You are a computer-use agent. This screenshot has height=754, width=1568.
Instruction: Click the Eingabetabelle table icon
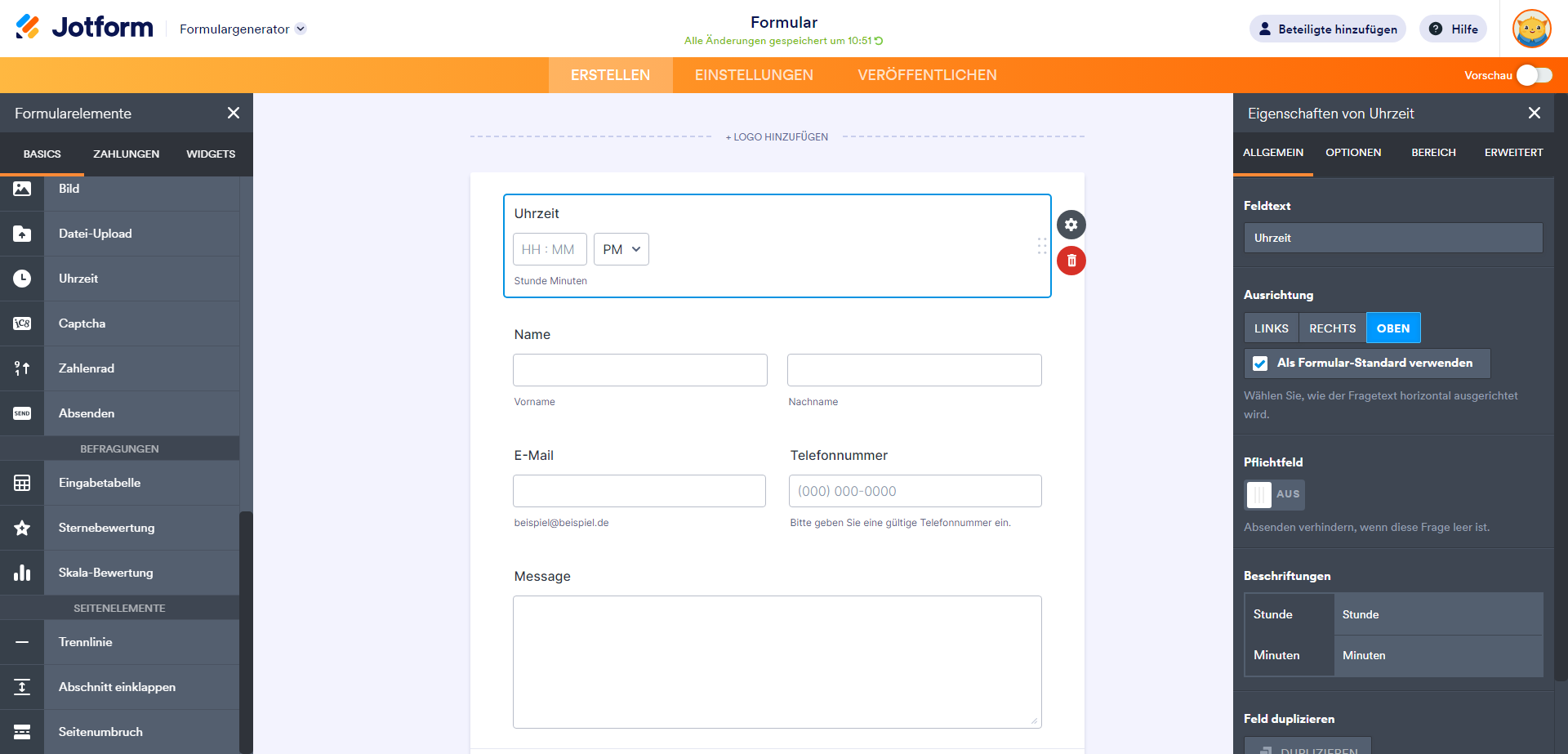click(x=22, y=483)
